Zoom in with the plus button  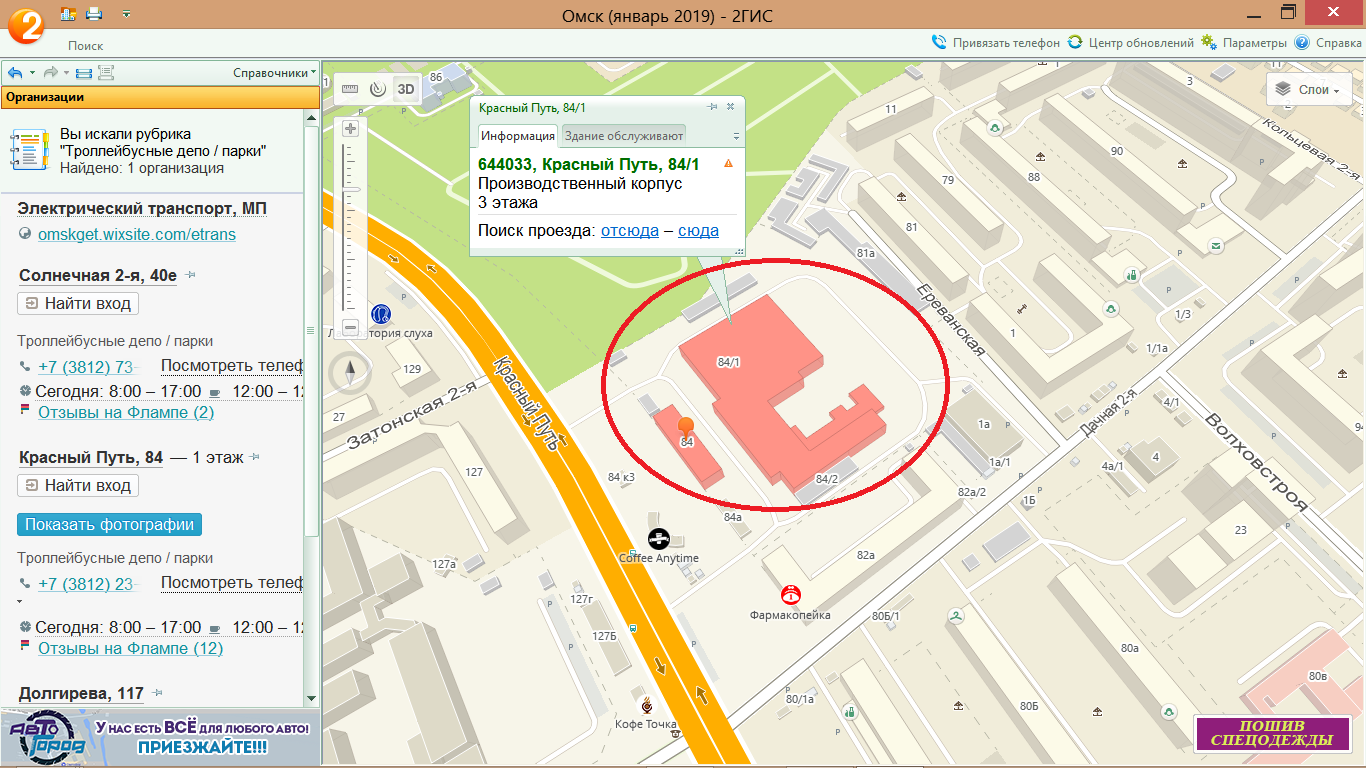[x=350, y=128]
